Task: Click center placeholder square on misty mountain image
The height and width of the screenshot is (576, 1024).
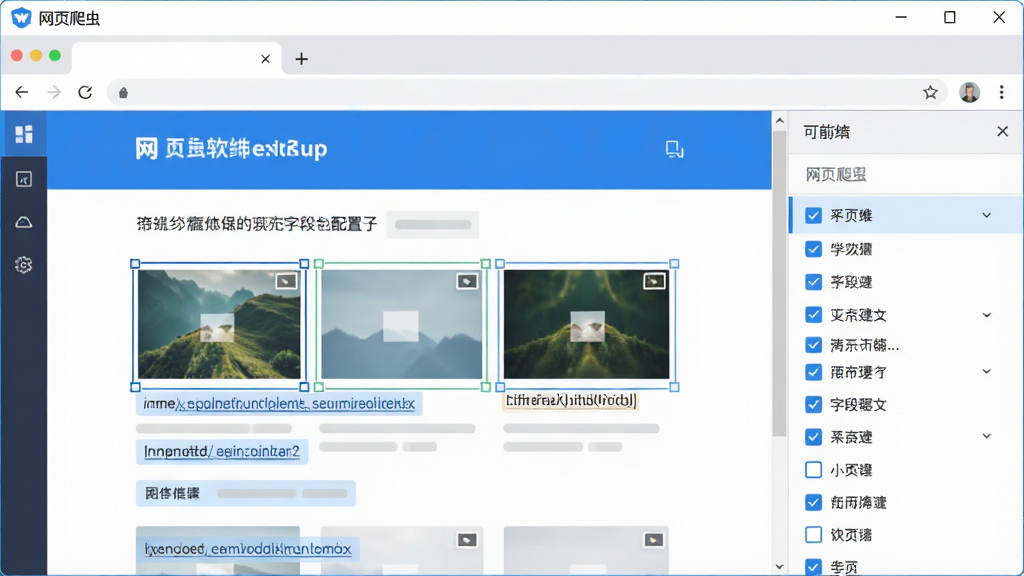Action: pos(400,327)
